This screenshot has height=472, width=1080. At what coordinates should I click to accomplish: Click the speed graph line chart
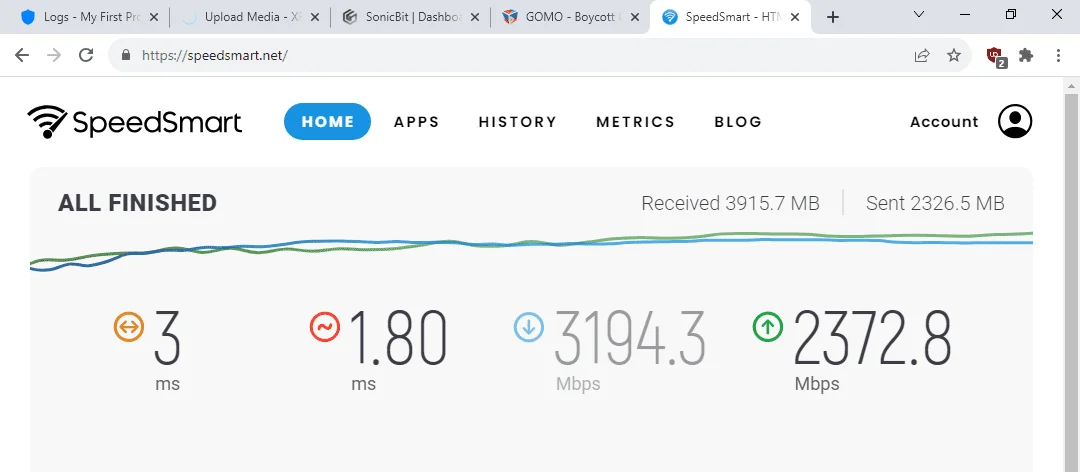[531, 251]
